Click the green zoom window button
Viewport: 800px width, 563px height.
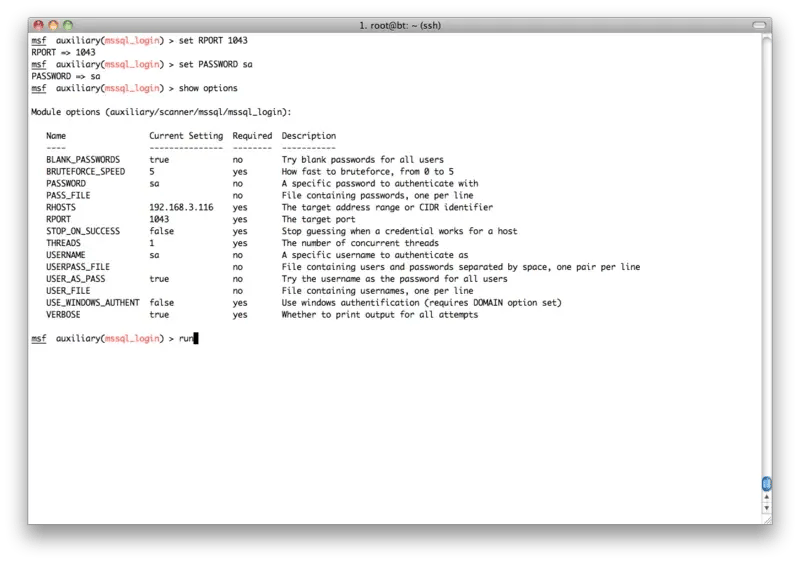coord(70,22)
